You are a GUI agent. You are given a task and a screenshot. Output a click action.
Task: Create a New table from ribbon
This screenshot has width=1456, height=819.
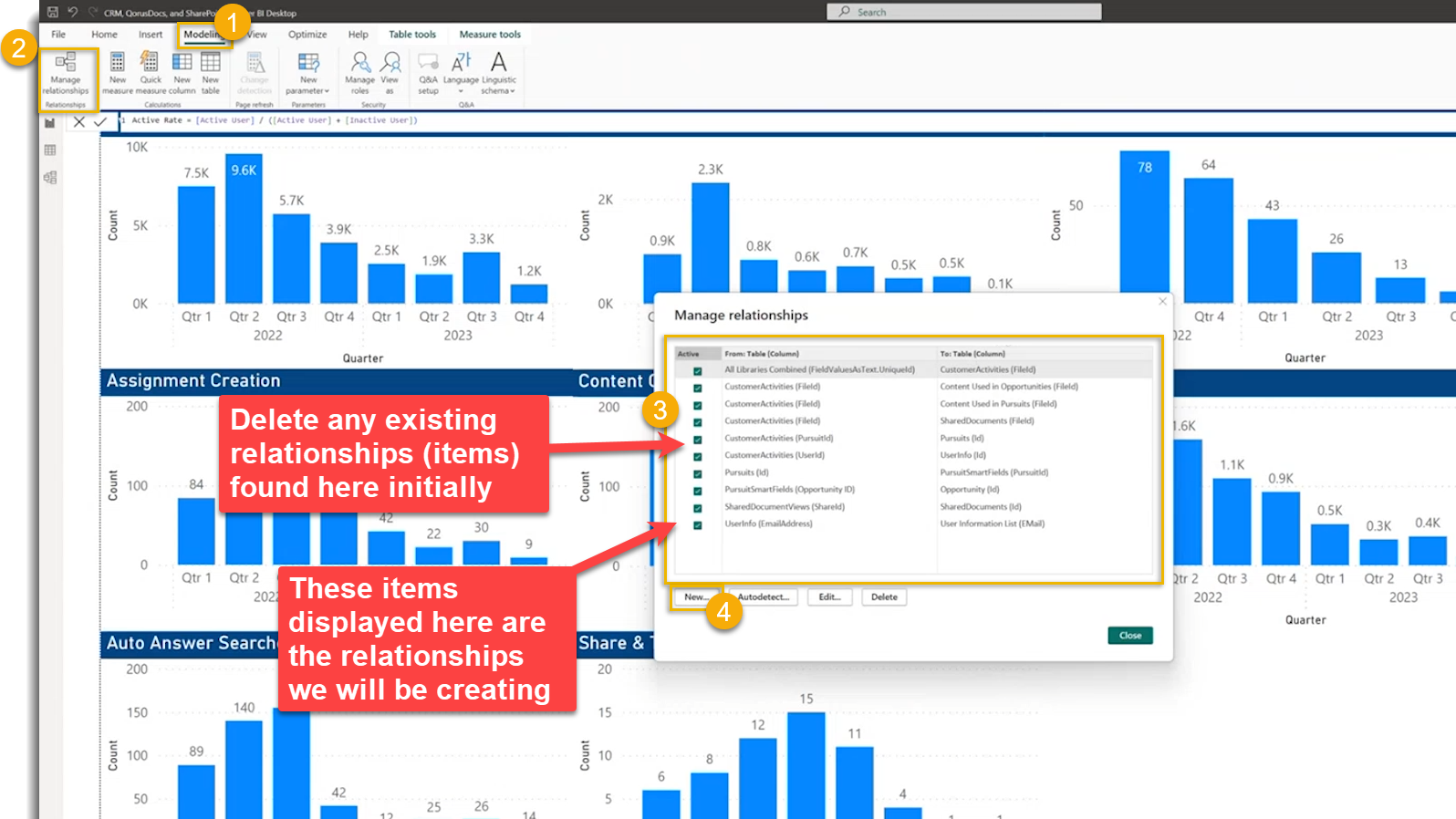tap(211, 73)
